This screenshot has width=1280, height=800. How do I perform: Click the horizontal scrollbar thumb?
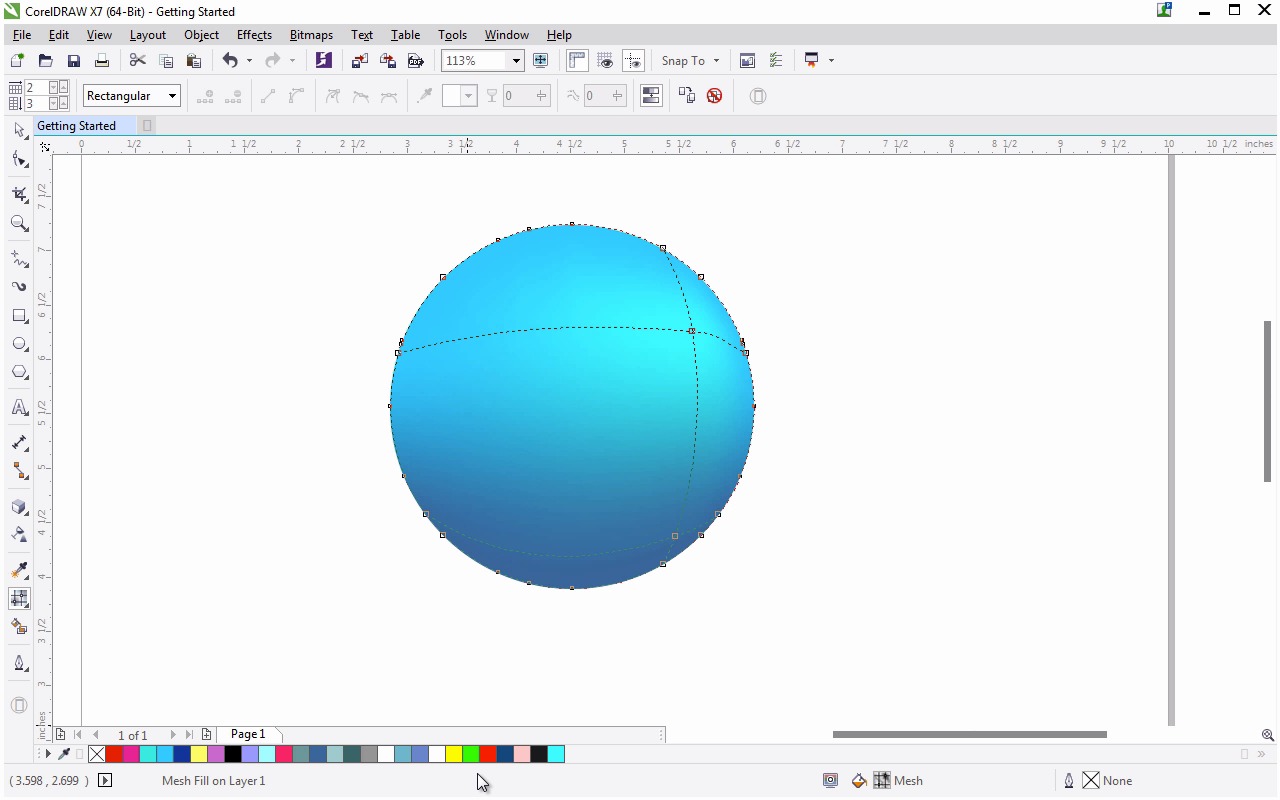coord(969,734)
